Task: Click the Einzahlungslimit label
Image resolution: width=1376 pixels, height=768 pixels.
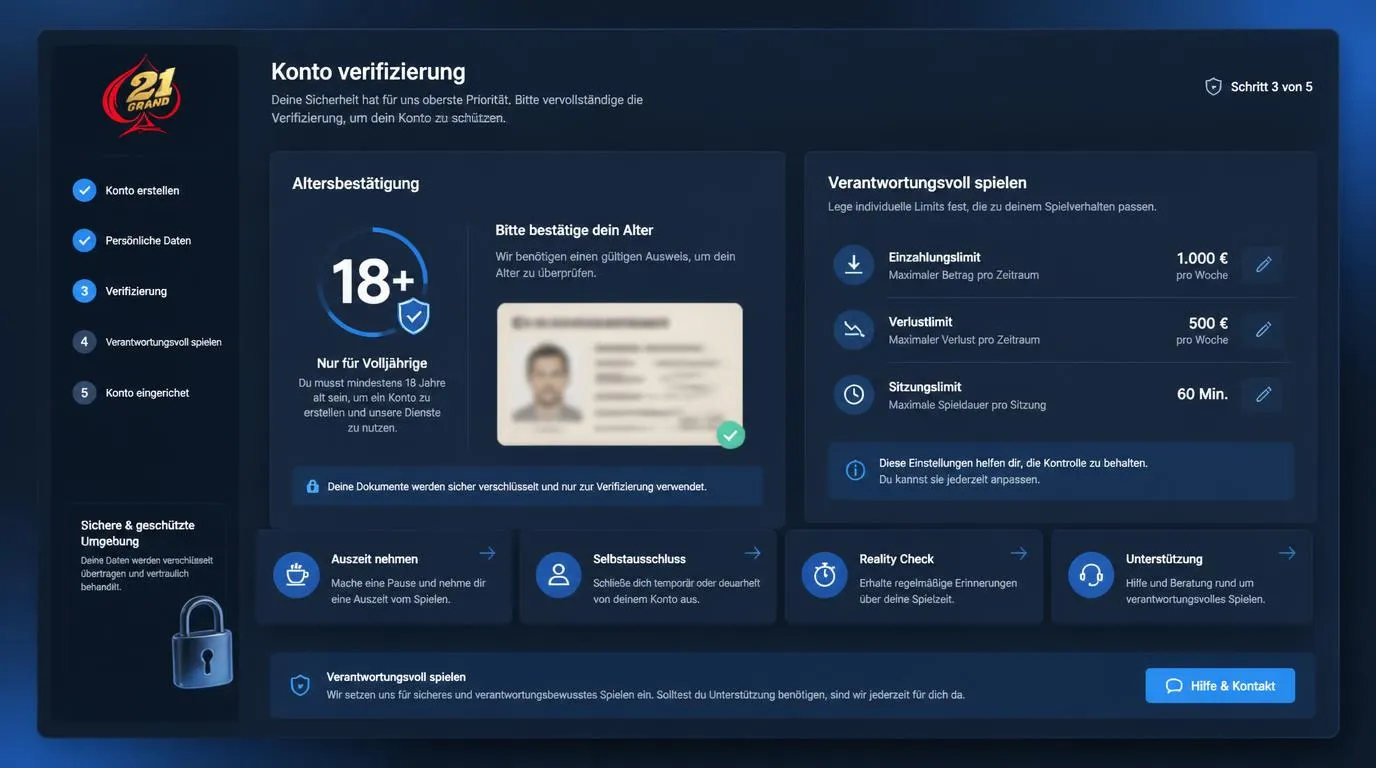Action: tap(934, 257)
